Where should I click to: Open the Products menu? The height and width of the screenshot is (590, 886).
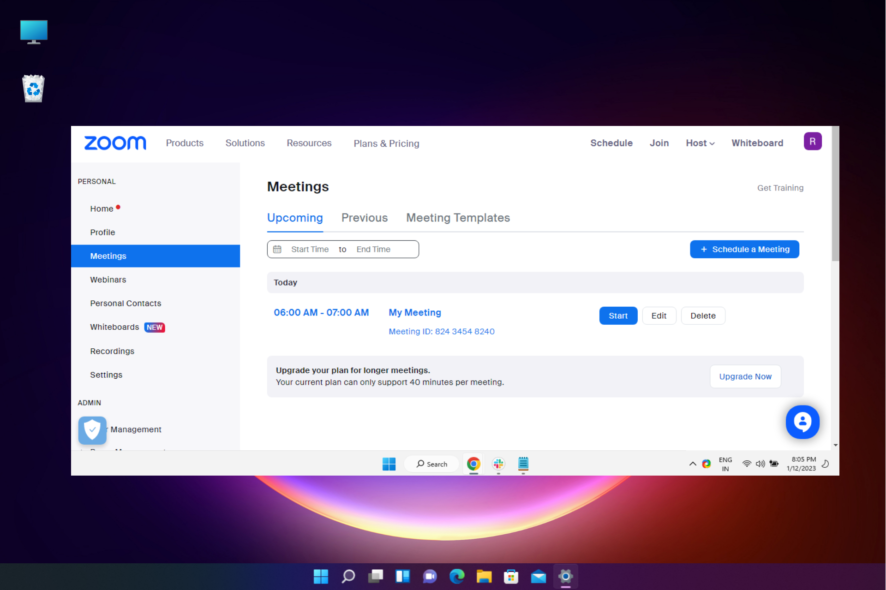click(185, 143)
